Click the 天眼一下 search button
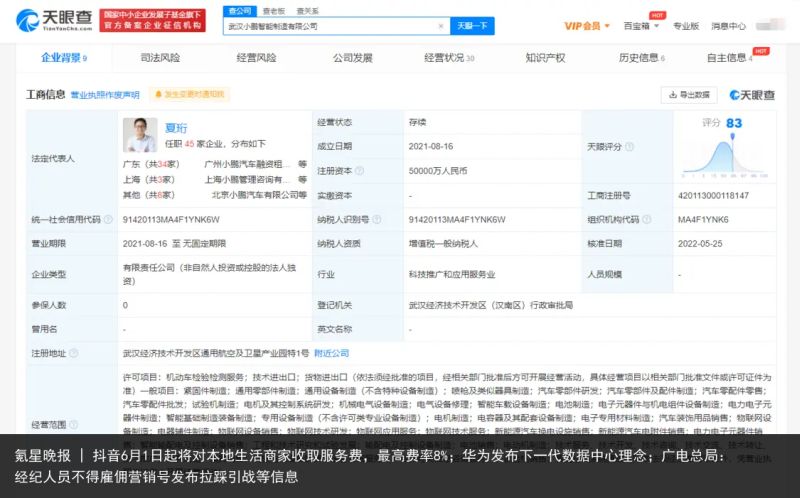 (472, 26)
